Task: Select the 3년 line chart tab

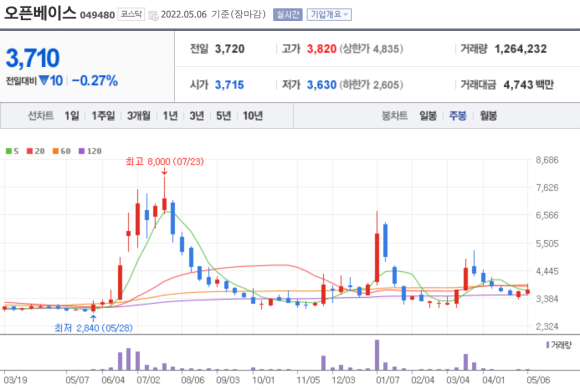Action: [x=197, y=116]
